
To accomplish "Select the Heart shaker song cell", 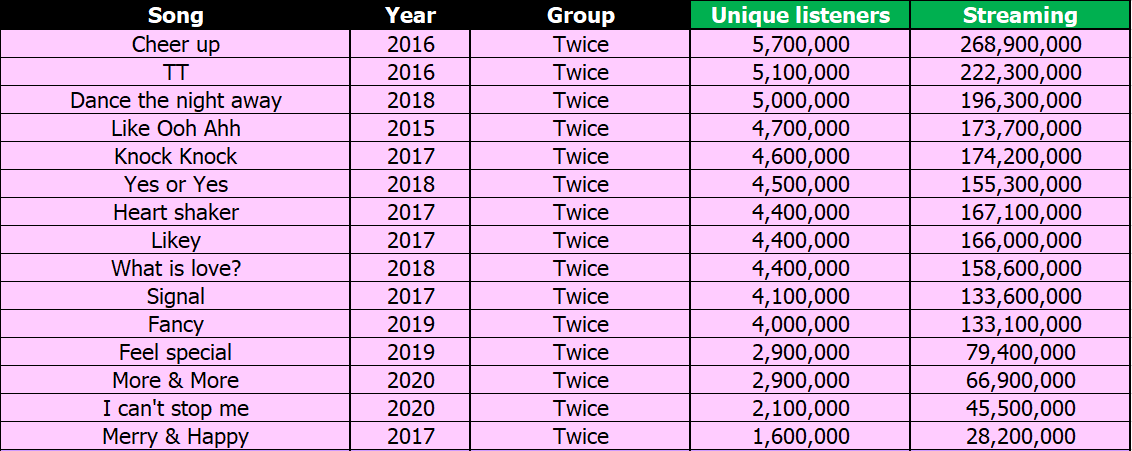I will [x=176, y=212].
